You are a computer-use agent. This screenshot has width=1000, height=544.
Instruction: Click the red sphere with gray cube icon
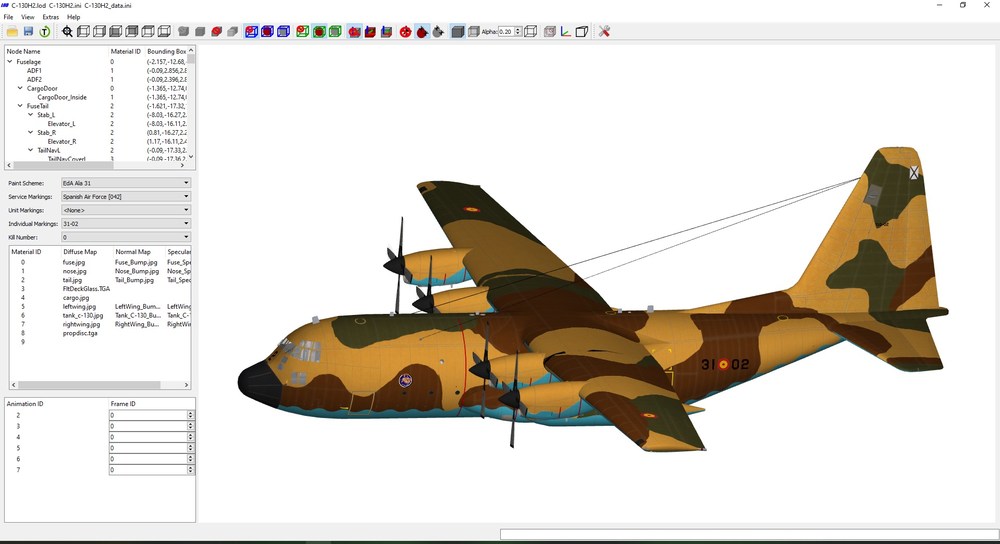355,31
